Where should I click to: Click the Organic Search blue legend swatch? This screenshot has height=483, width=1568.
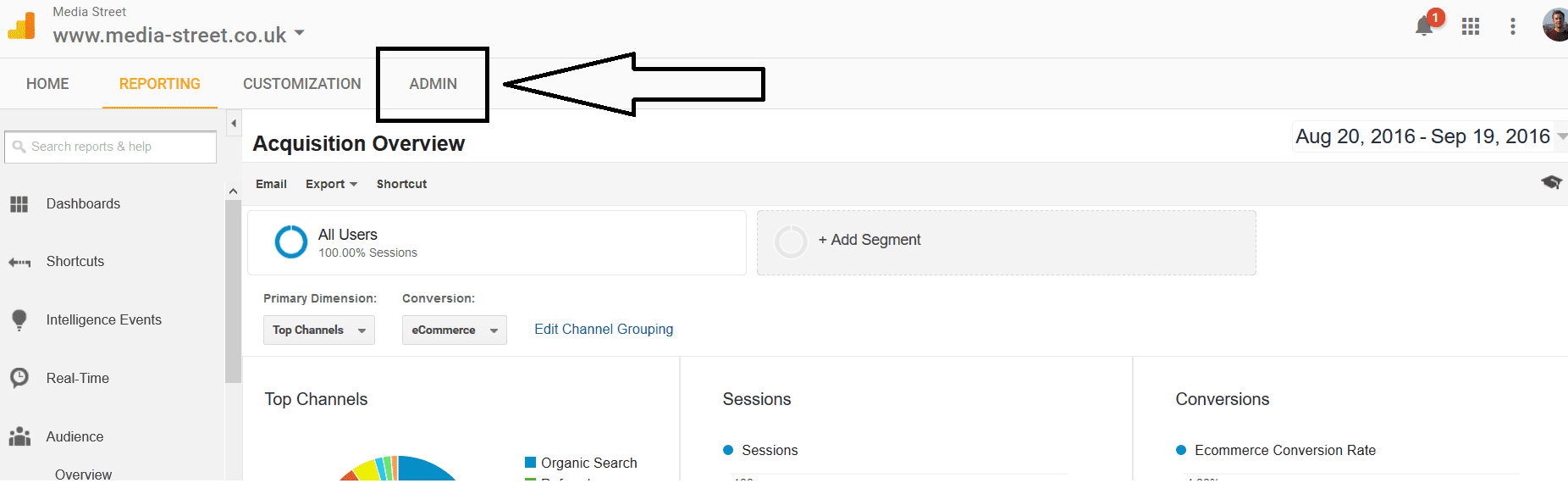[531, 463]
